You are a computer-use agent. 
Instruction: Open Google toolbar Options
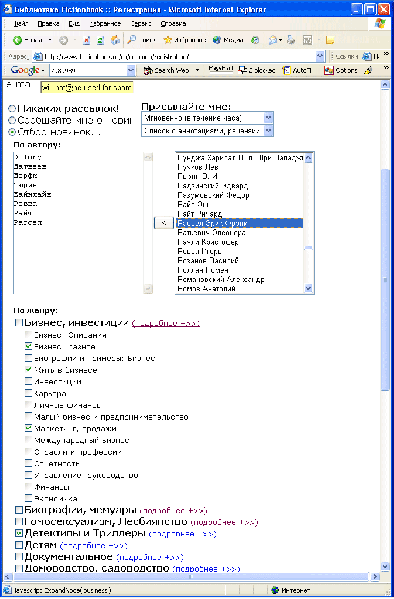(x=340, y=70)
